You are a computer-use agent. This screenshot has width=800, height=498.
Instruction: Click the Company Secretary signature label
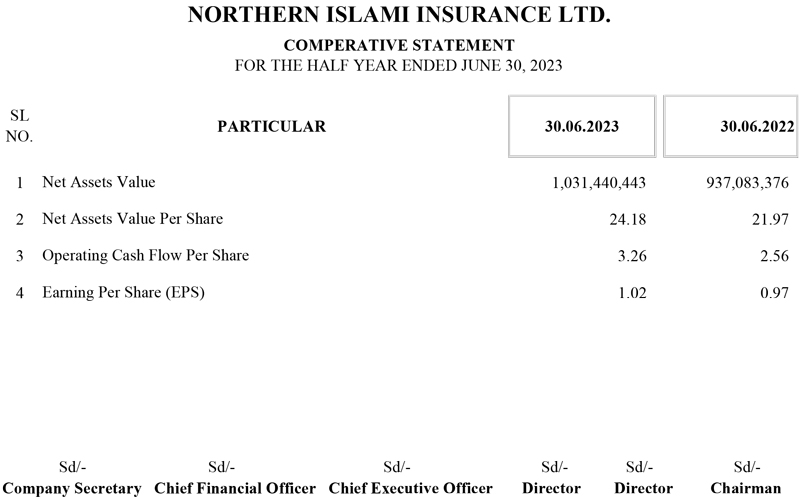tap(72, 489)
